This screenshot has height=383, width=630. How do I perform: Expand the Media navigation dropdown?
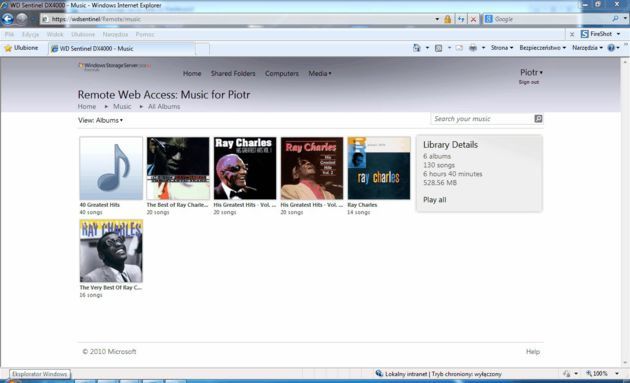(320, 74)
